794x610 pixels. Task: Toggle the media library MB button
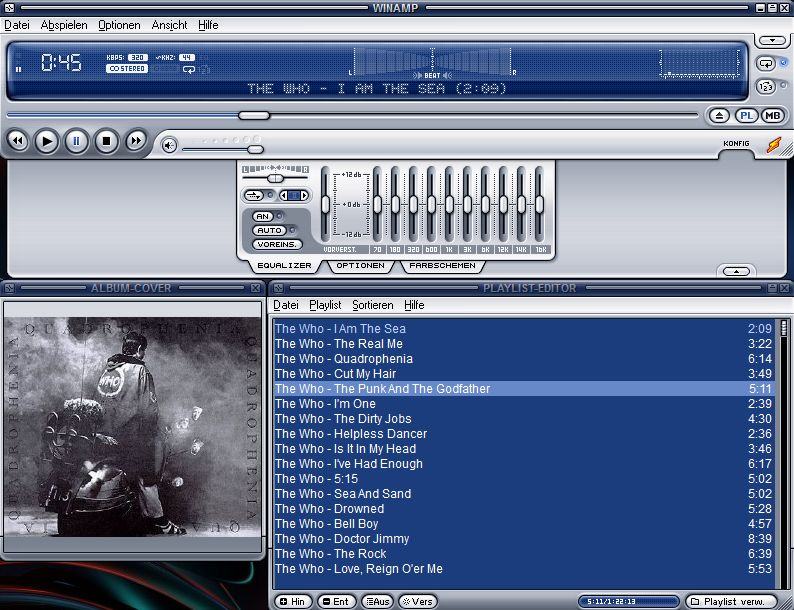tap(773, 115)
